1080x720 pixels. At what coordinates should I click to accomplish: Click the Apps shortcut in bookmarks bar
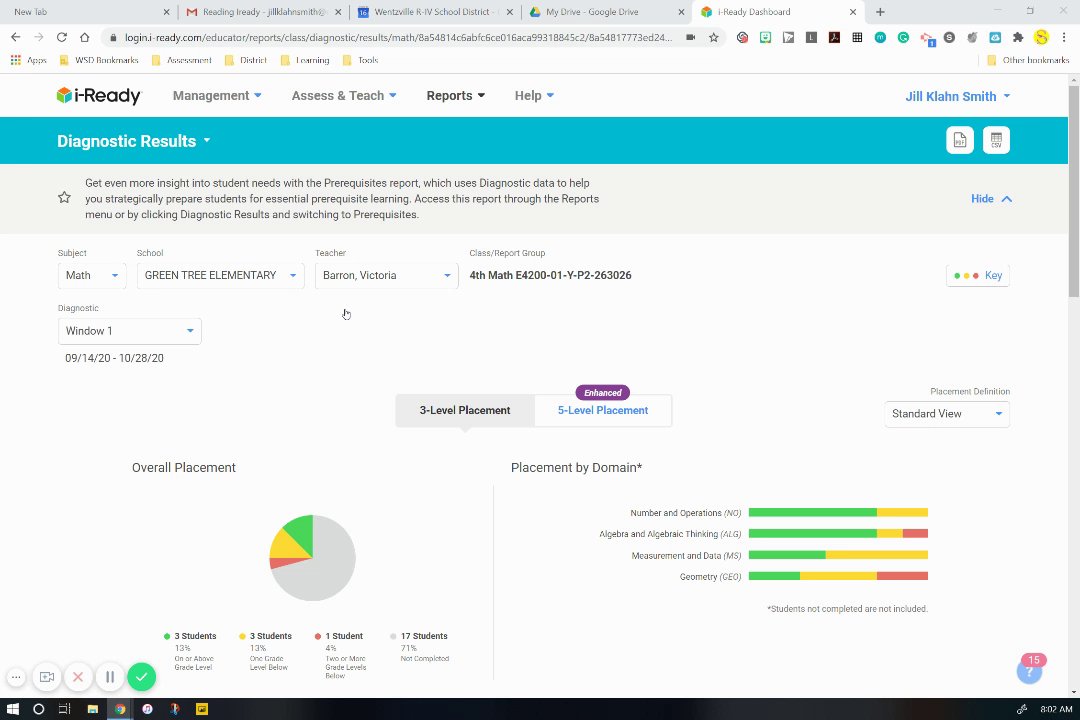29,61
